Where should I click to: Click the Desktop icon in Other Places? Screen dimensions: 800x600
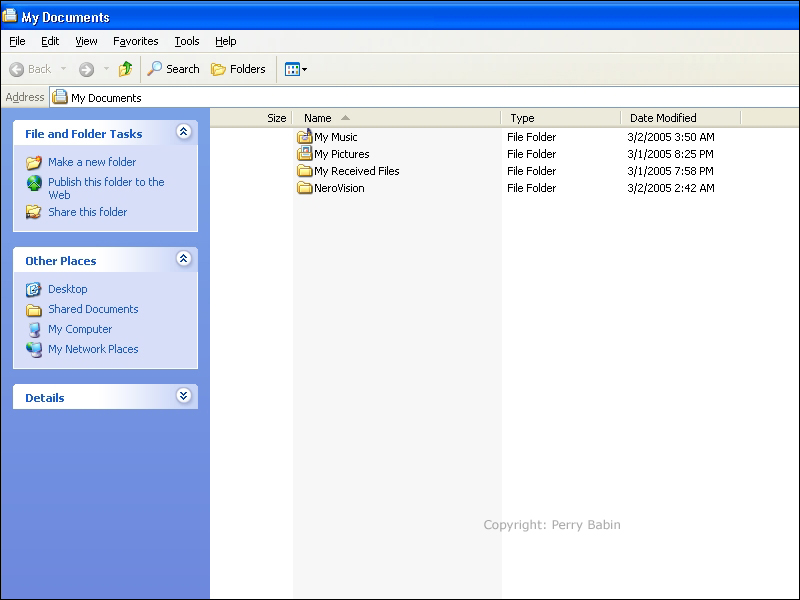[34, 289]
